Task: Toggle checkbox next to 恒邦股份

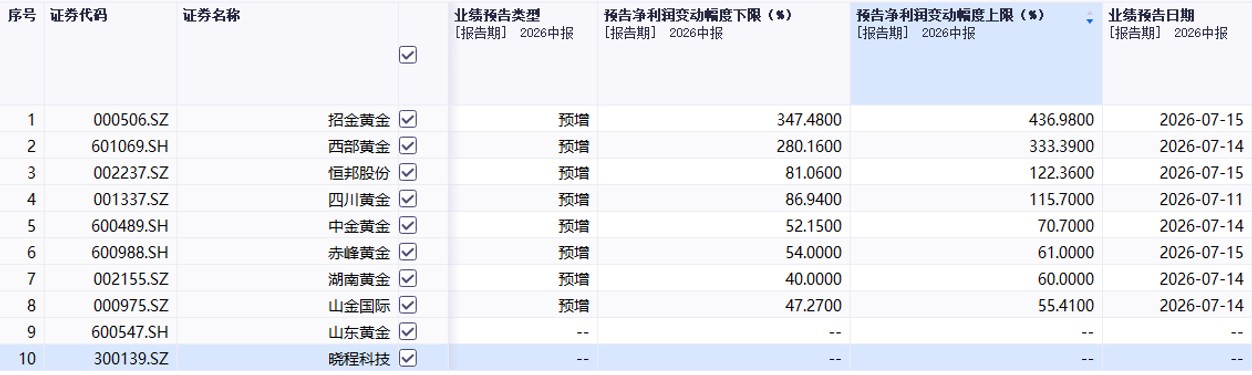Action: click(x=408, y=171)
